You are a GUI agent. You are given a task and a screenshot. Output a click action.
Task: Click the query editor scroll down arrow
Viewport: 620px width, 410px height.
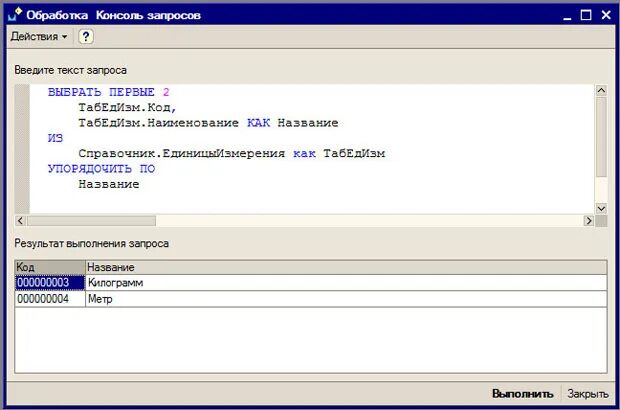[601, 208]
